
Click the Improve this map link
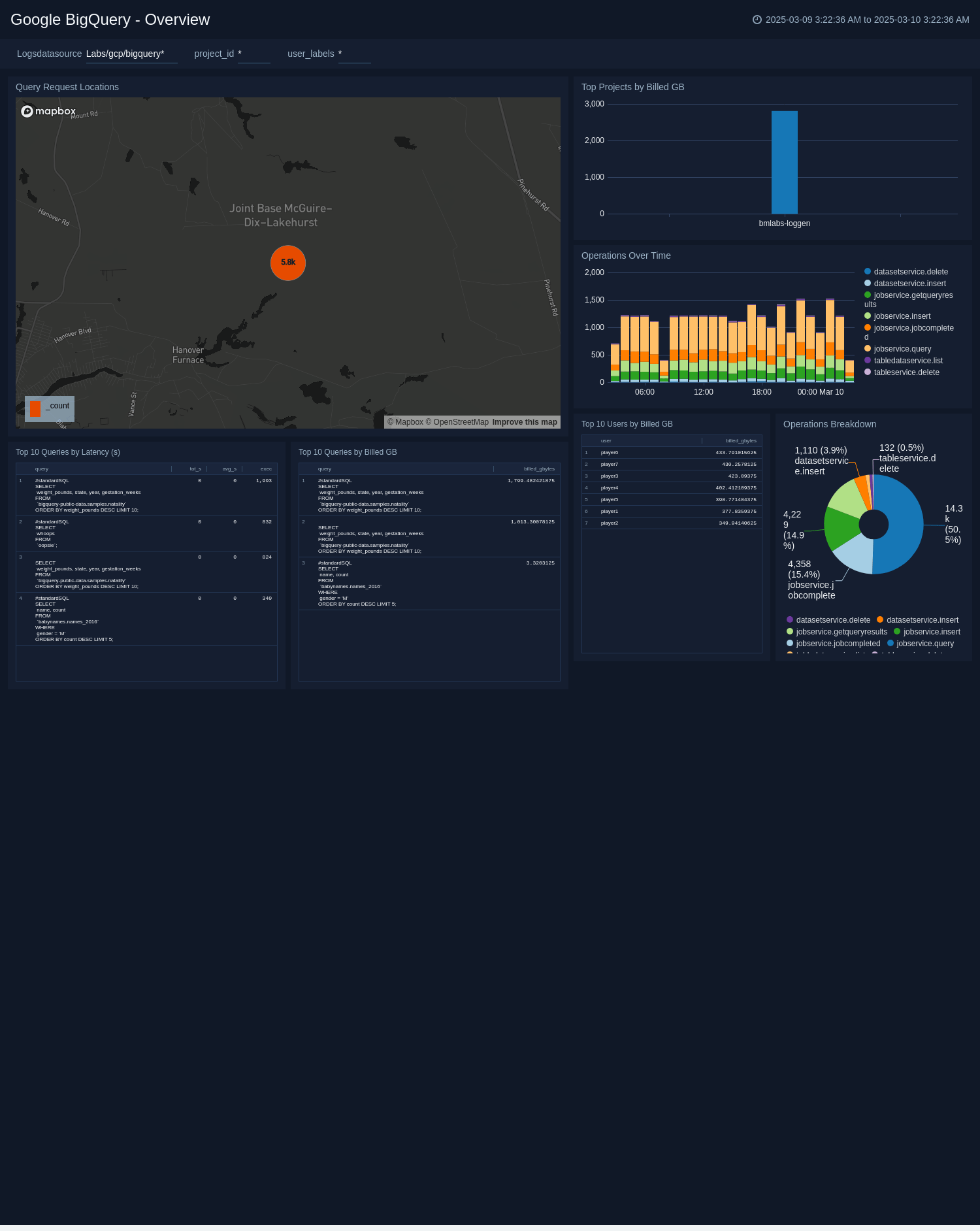pos(525,422)
